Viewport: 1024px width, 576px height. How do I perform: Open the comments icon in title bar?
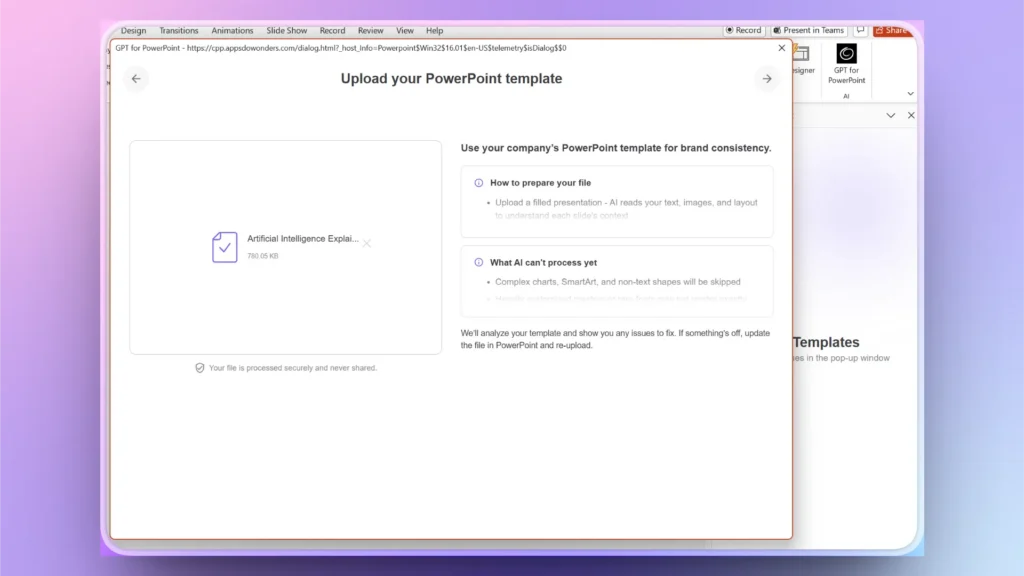click(860, 30)
